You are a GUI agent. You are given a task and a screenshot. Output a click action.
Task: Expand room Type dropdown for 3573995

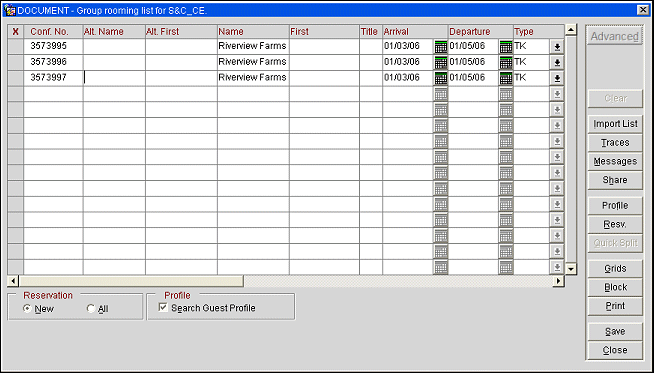tap(557, 47)
